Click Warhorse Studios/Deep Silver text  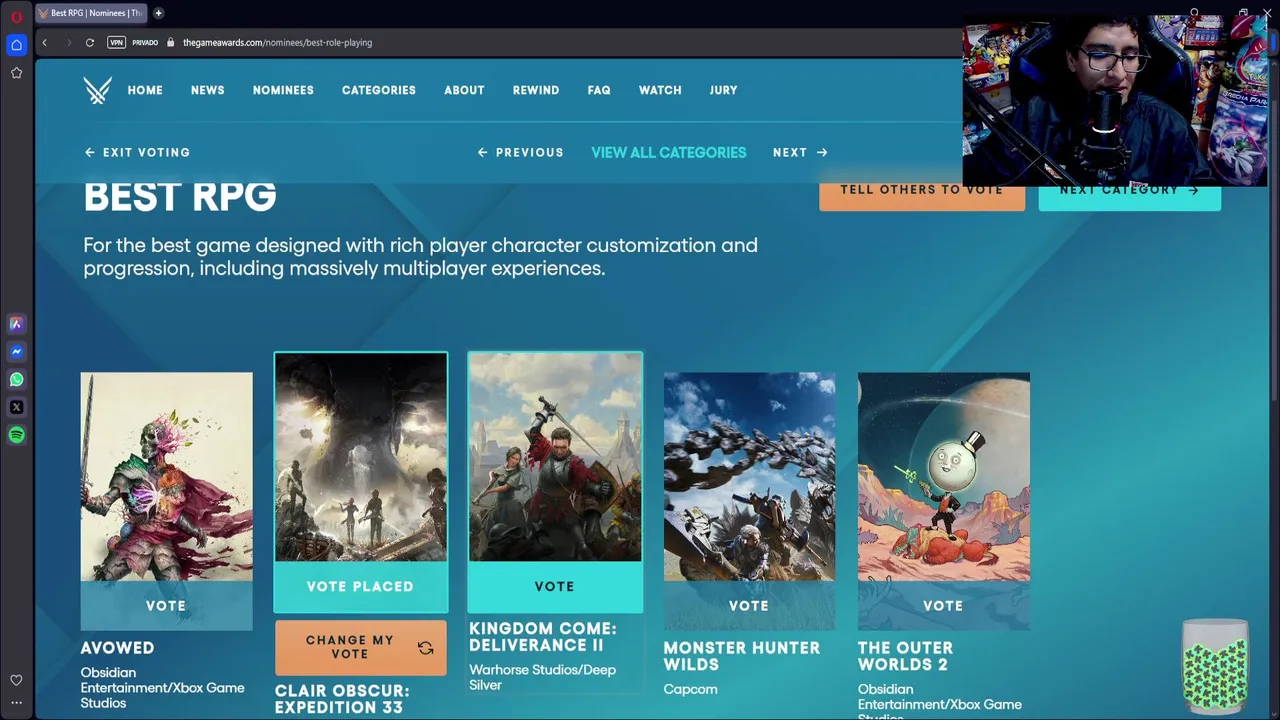coord(542,677)
